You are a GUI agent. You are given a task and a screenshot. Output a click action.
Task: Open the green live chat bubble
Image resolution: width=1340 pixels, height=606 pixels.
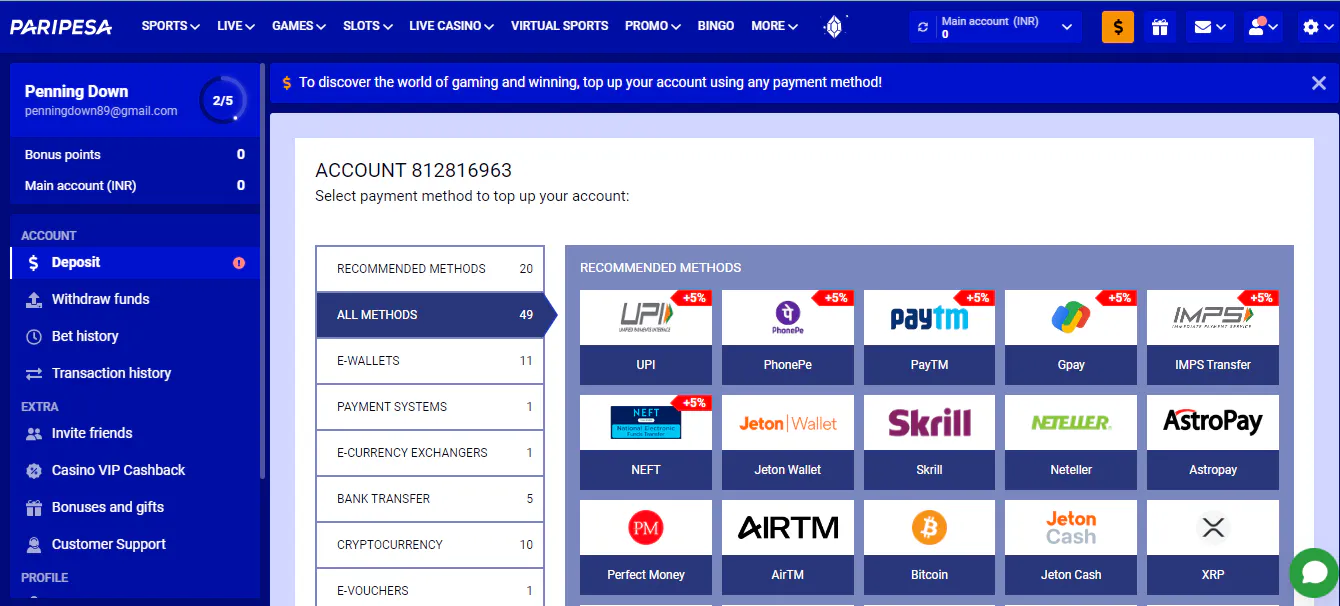point(1314,573)
